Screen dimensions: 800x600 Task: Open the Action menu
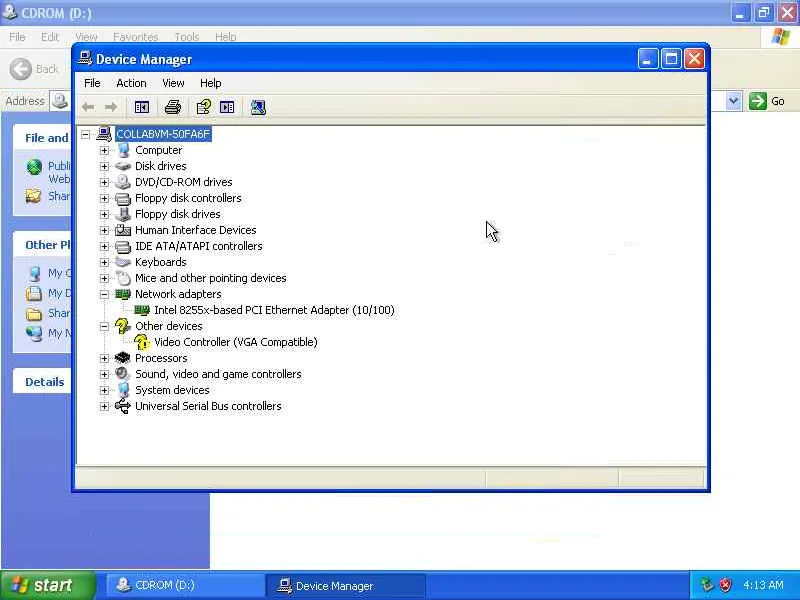pos(131,83)
